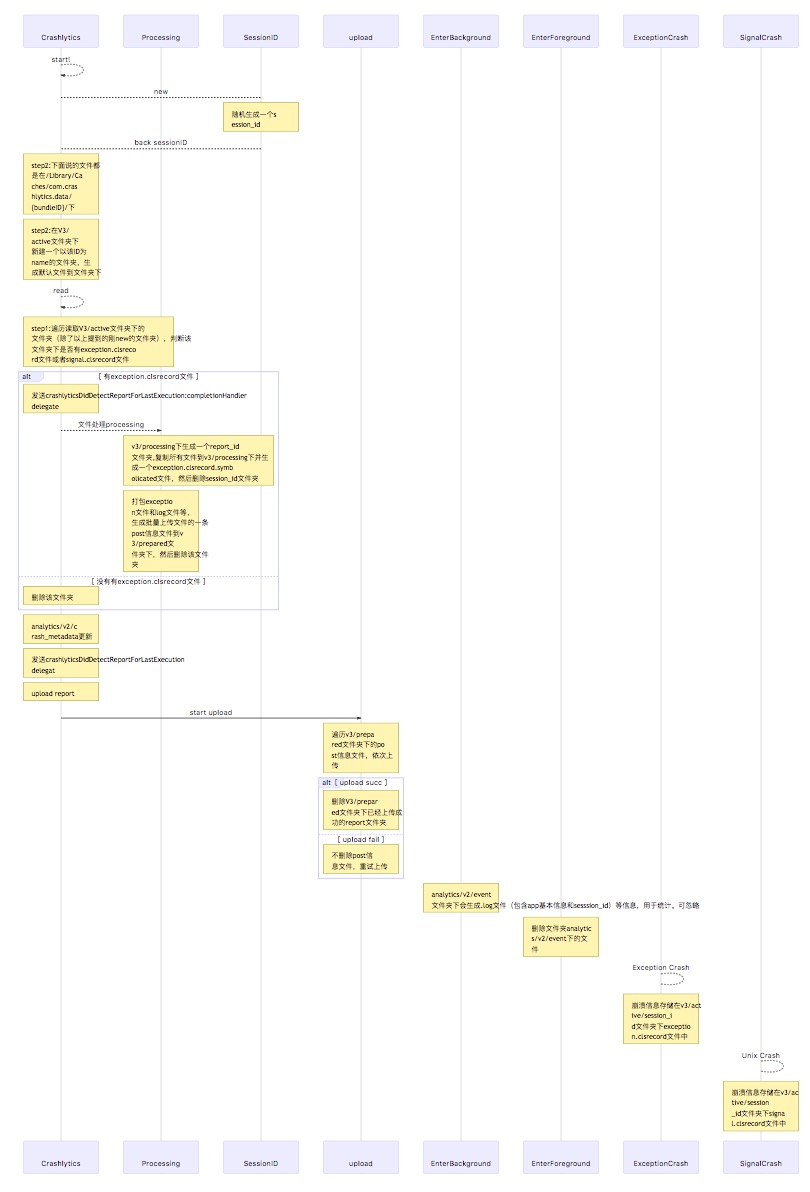Click the 'back sessionID' message label
Viewport: 810px width, 1192px height.
coord(161,142)
